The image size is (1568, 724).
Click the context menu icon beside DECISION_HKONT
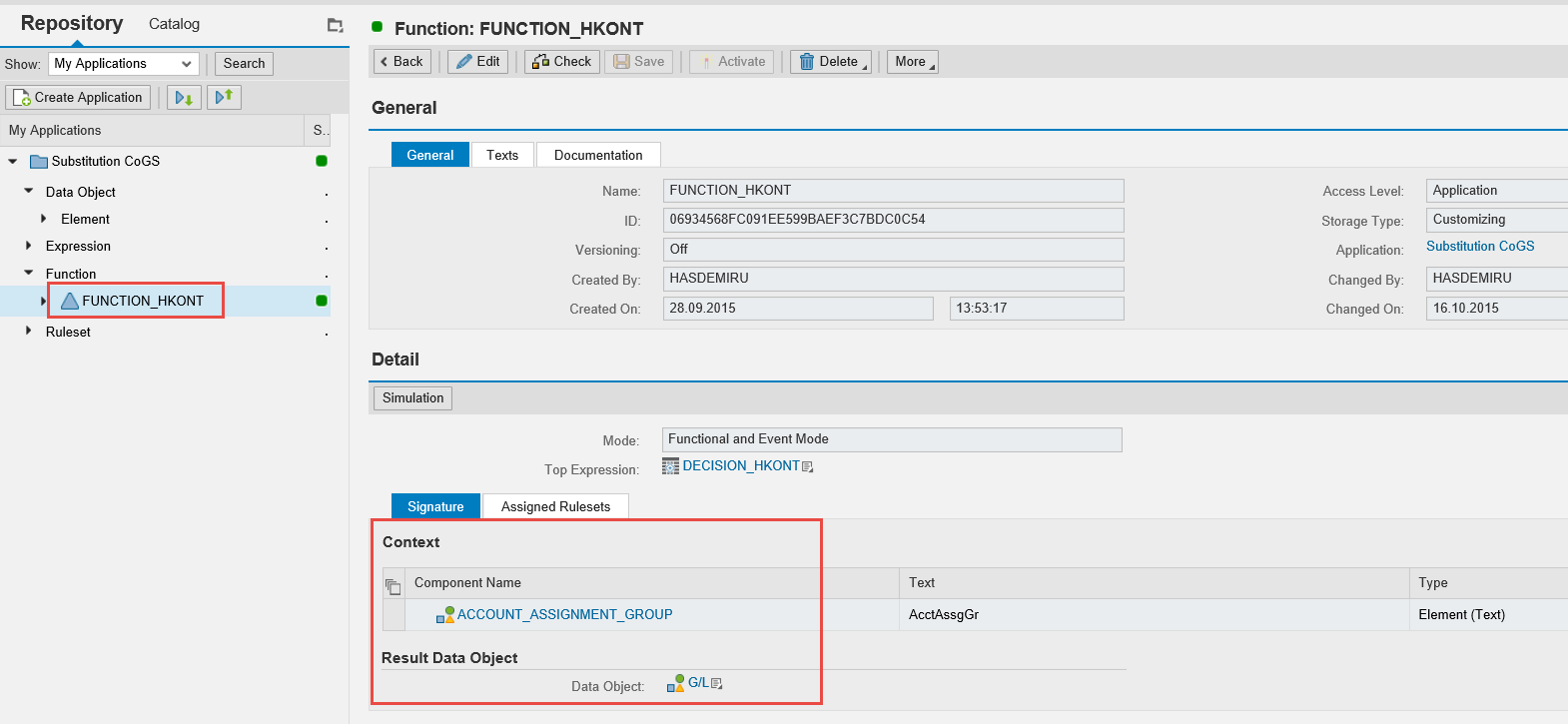(x=808, y=467)
